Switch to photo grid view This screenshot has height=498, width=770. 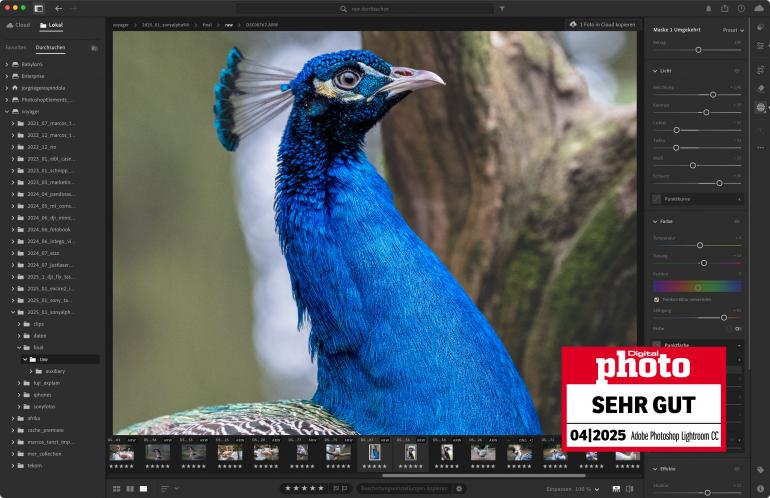117,489
